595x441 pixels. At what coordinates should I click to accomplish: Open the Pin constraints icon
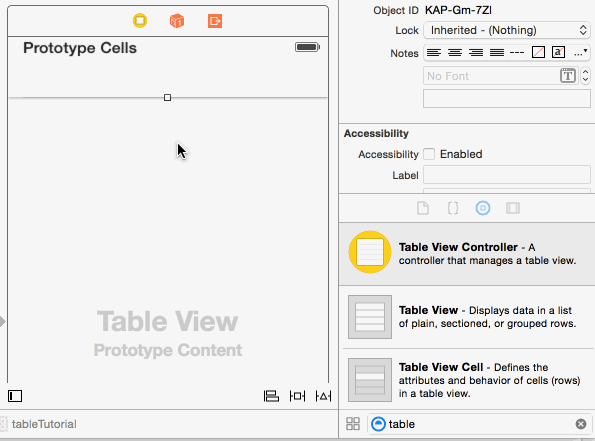pyautogui.click(x=297, y=396)
